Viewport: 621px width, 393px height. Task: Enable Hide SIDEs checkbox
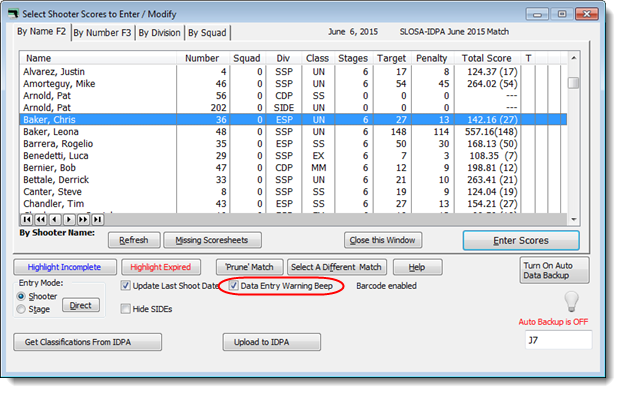pos(126,309)
